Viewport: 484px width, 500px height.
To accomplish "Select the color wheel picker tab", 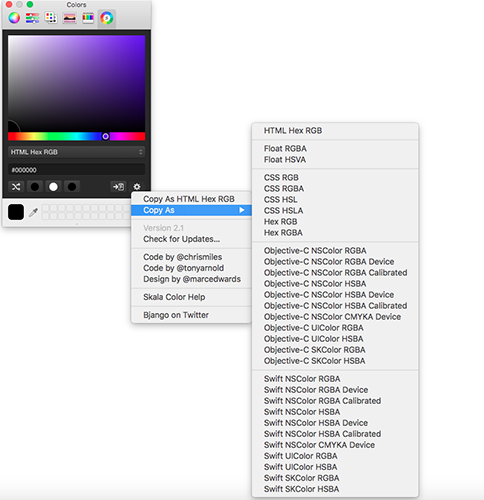I will [14, 18].
